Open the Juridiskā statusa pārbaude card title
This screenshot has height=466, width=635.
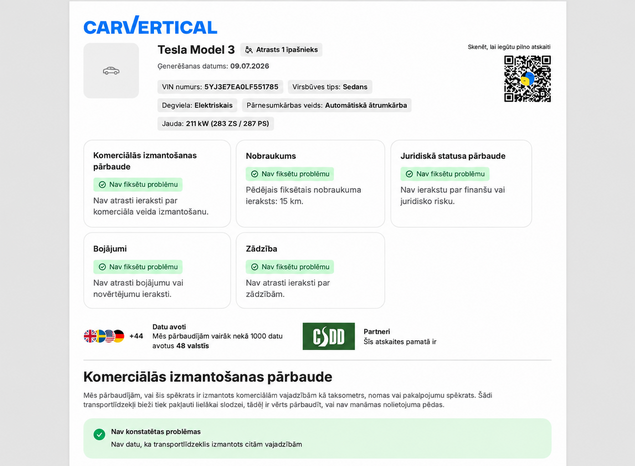(x=453, y=156)
